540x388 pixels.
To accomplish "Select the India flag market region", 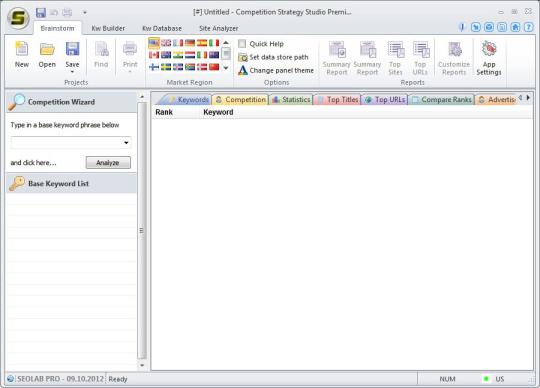I will click(178, 55).
